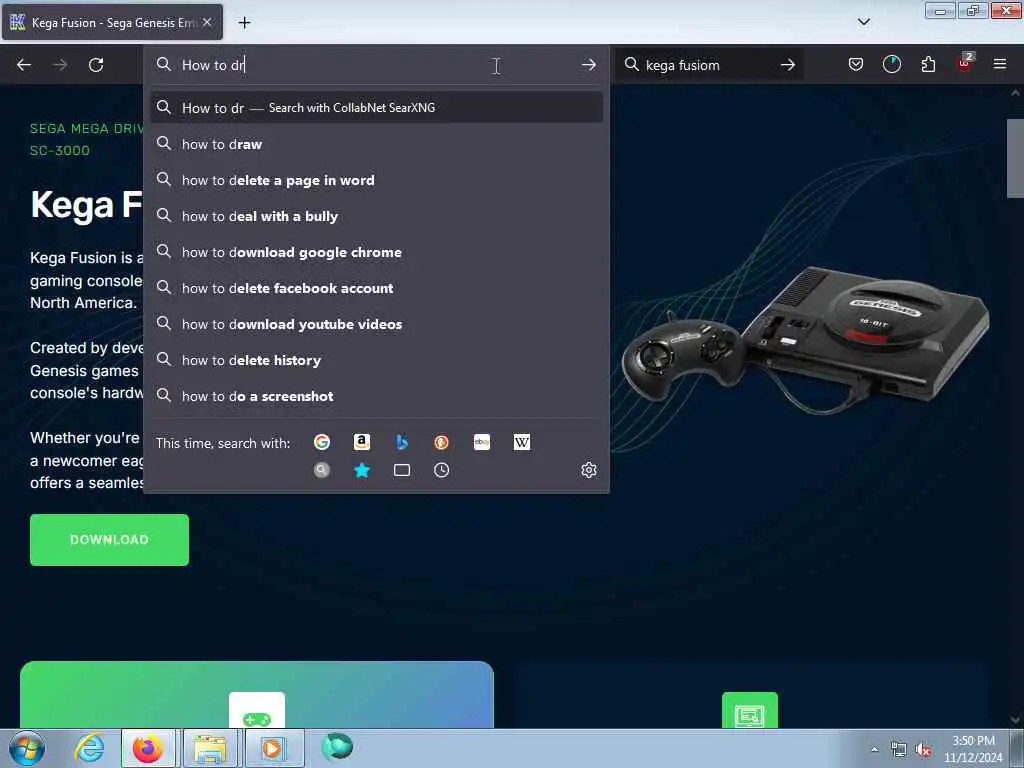
Task: Search this time with DuckDuckGo
Action: (441, 442)
